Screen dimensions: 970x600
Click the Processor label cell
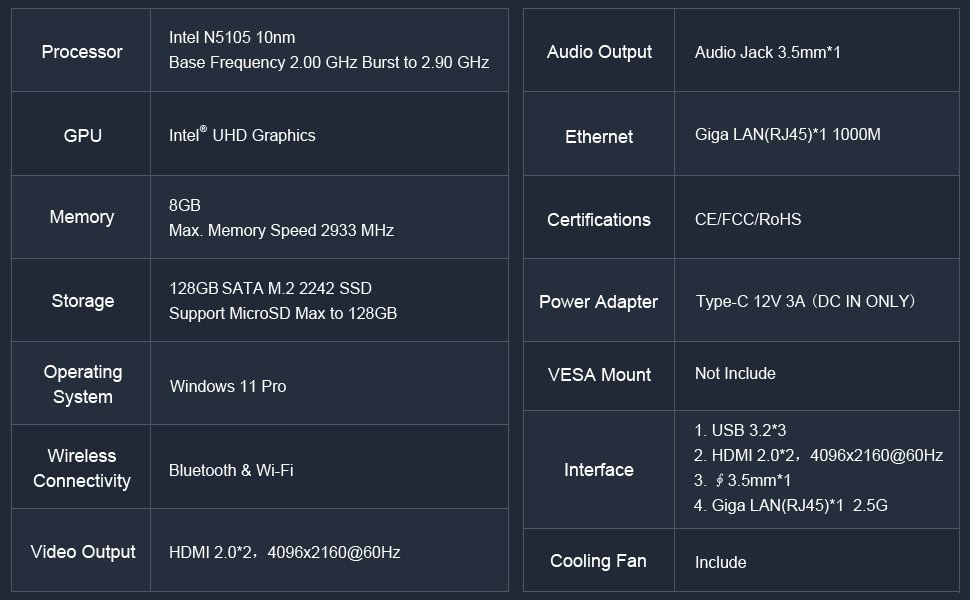[x=82, y=52]
